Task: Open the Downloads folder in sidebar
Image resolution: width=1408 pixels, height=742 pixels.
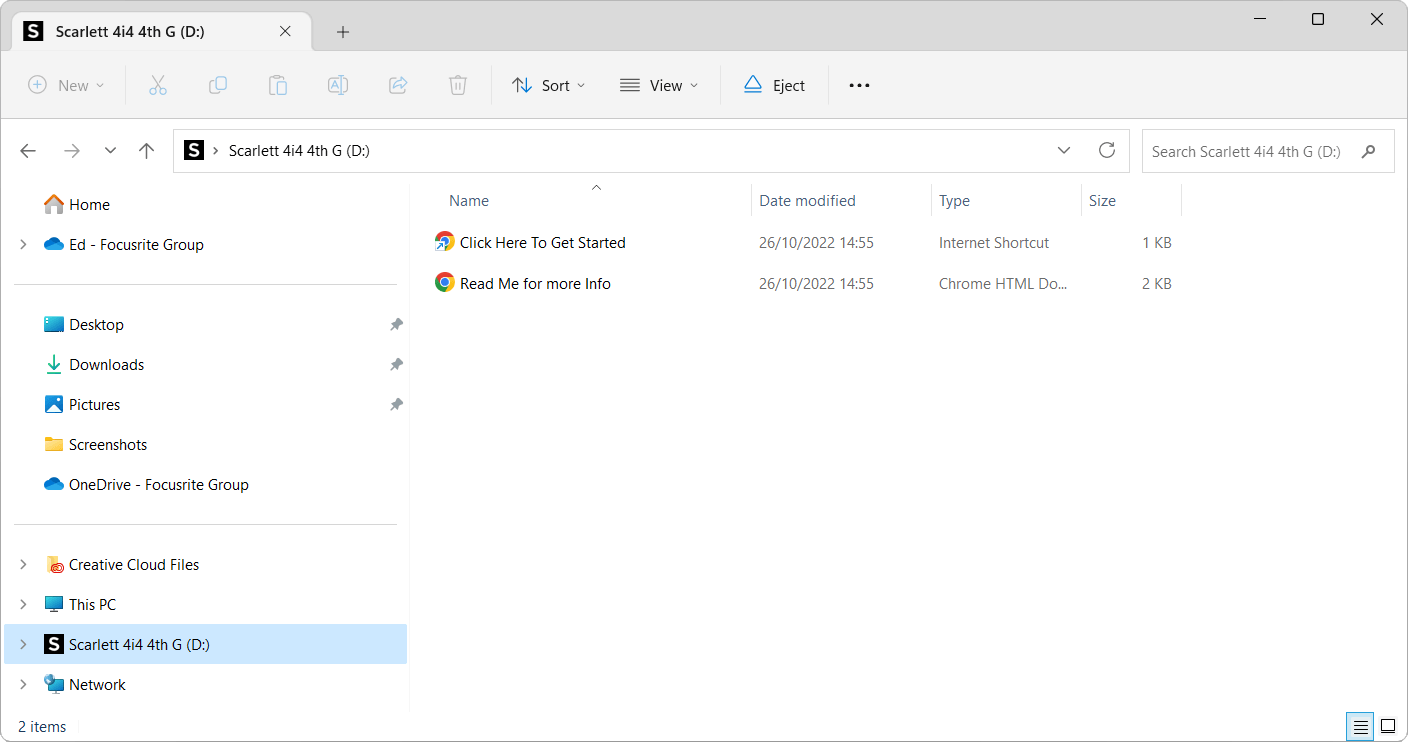Action: (107, 364)
